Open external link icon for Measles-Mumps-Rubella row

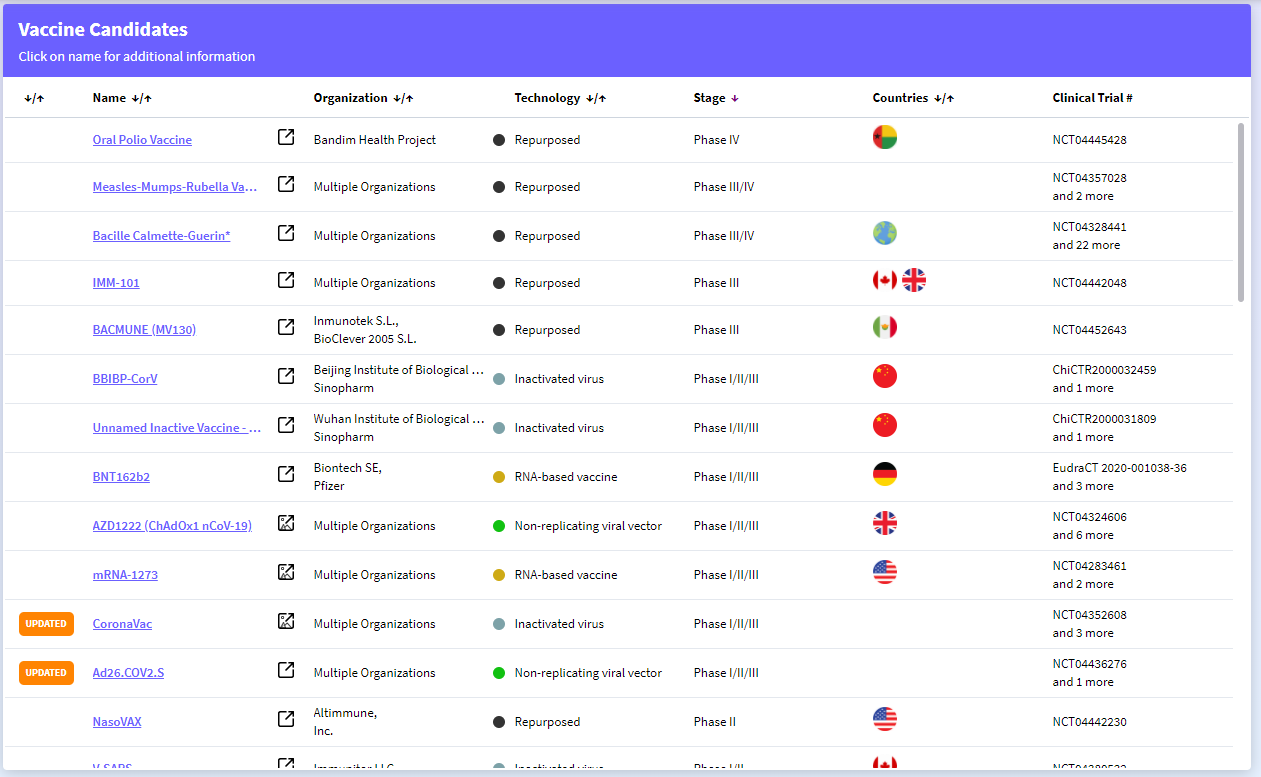click(286, 184)
